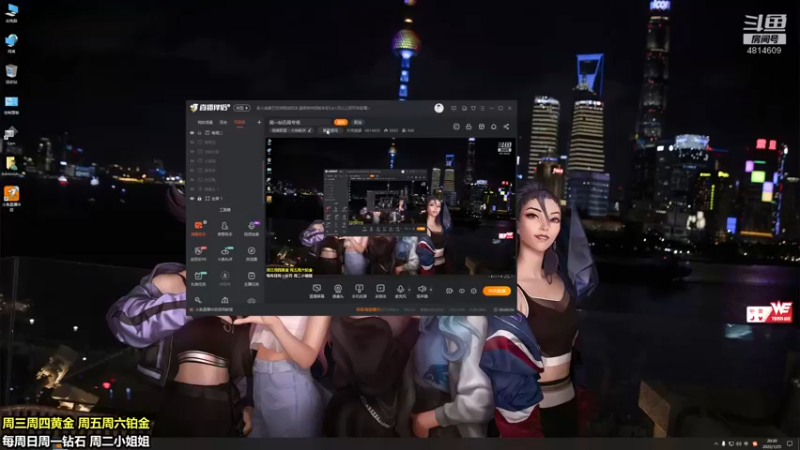
Task: Mute the microphone in bottom toolbar
Action: [x=401, y=291]
